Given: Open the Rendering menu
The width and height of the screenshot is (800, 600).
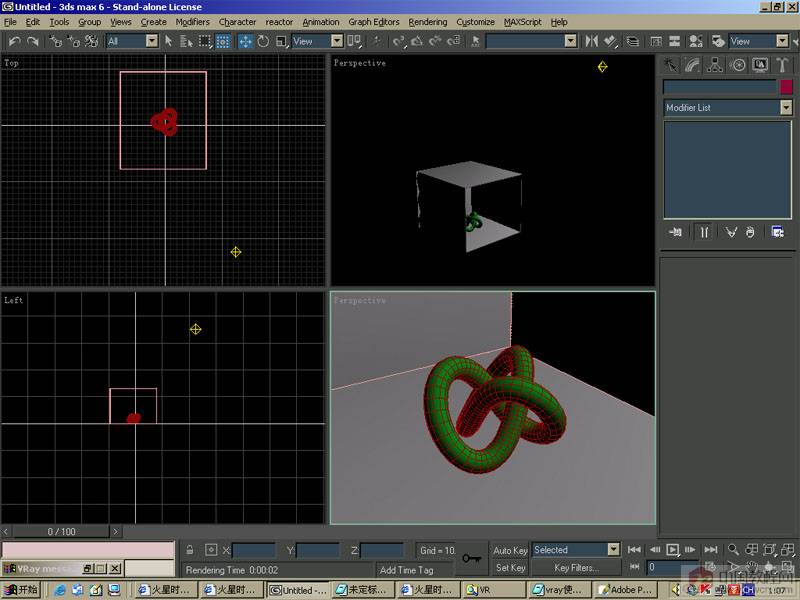Looking at the screenshot, I should pos(428,22).
